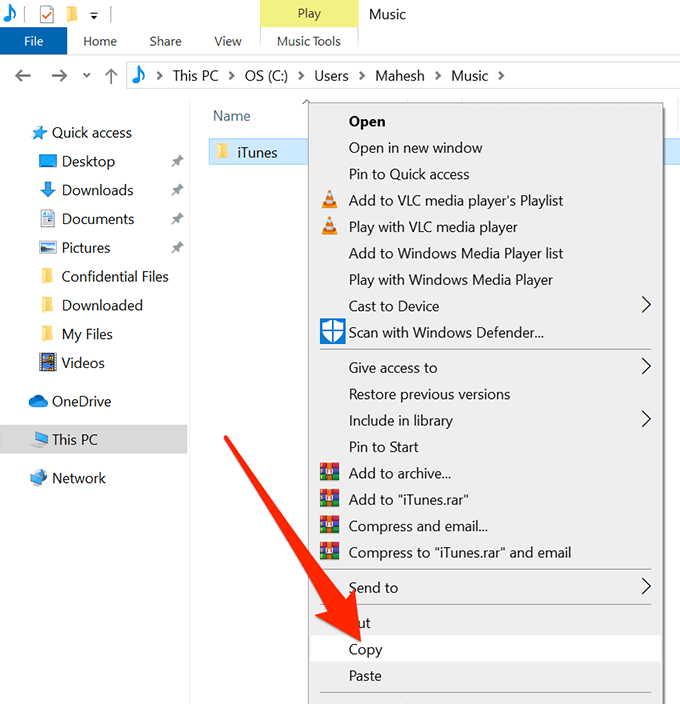Expand the chevron after This PC breadcrumb
This screenshot has height=704, width=680.
[x=232, y=76]
